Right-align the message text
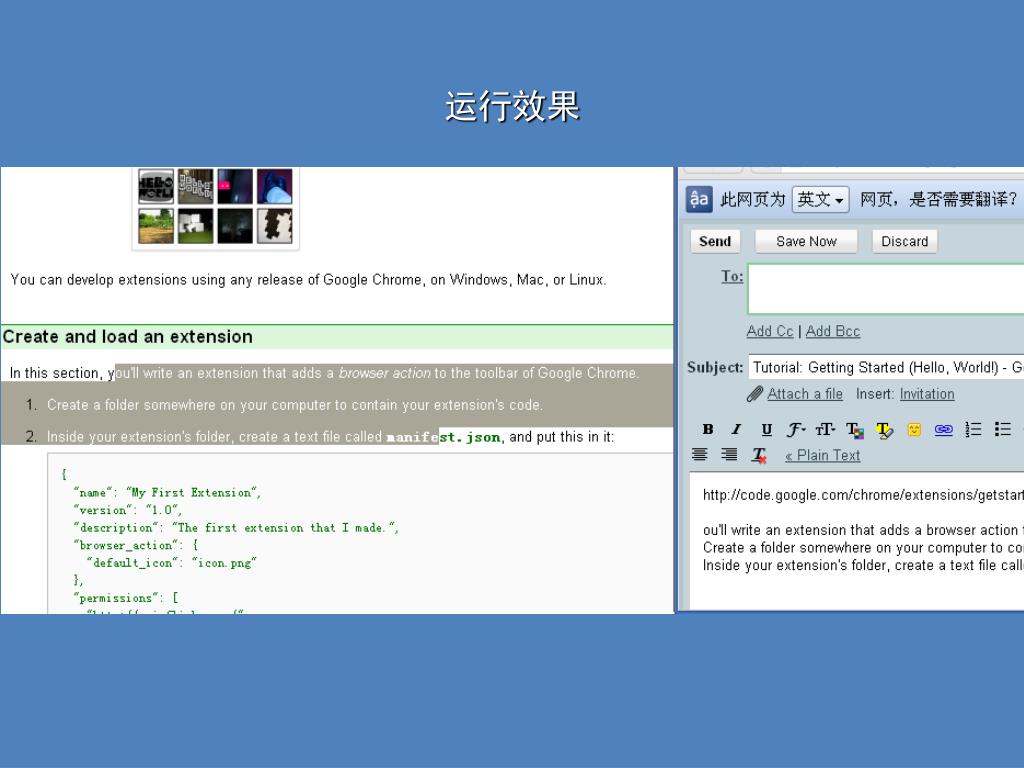Image resolution: width=1024 pixels, height=768 pixels. (x=729, y=454)
